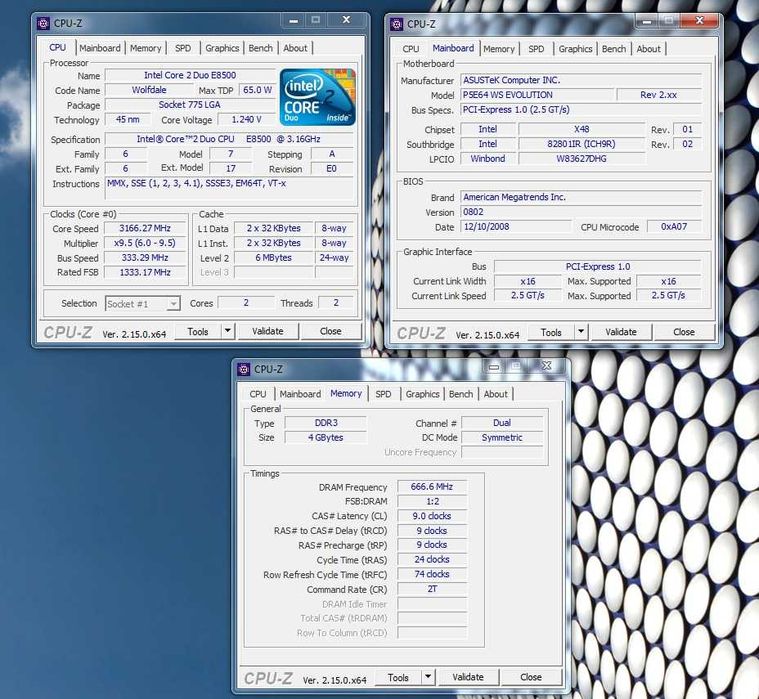Click the Intel Core 2 Duo logo

[x=318, y=97]
